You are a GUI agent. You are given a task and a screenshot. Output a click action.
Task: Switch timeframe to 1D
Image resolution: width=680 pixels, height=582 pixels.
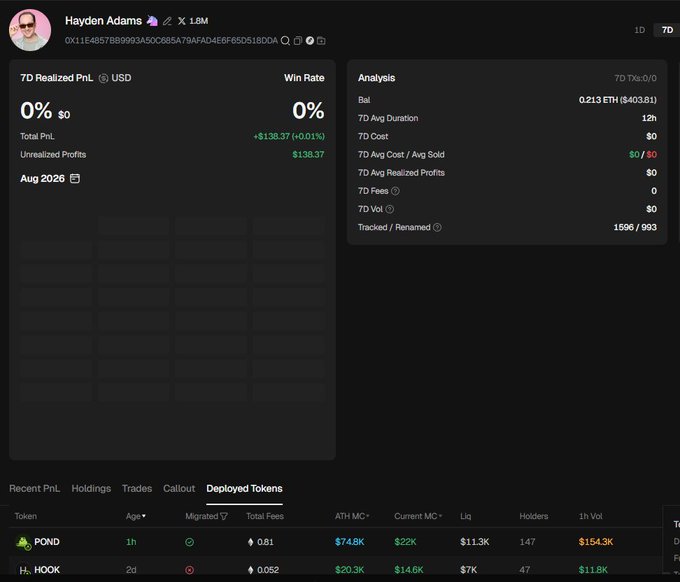click(639, 30)
